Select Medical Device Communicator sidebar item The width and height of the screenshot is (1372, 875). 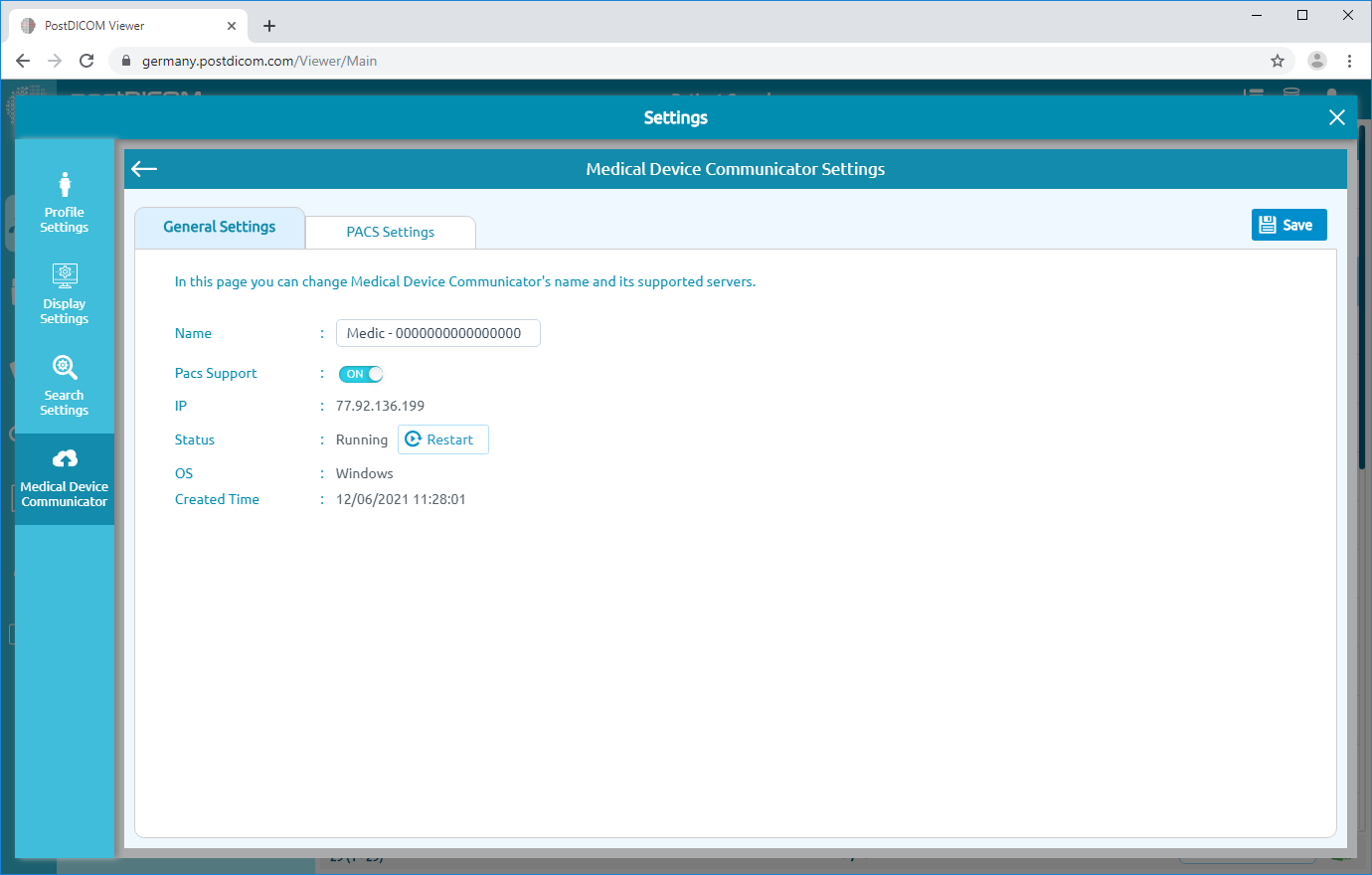(65, 479)
